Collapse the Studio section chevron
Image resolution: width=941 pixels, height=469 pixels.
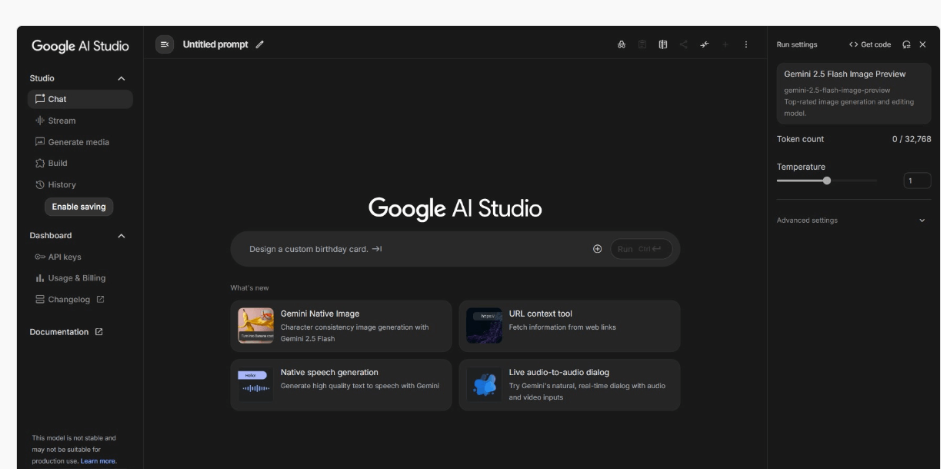[x=122, y=78]
